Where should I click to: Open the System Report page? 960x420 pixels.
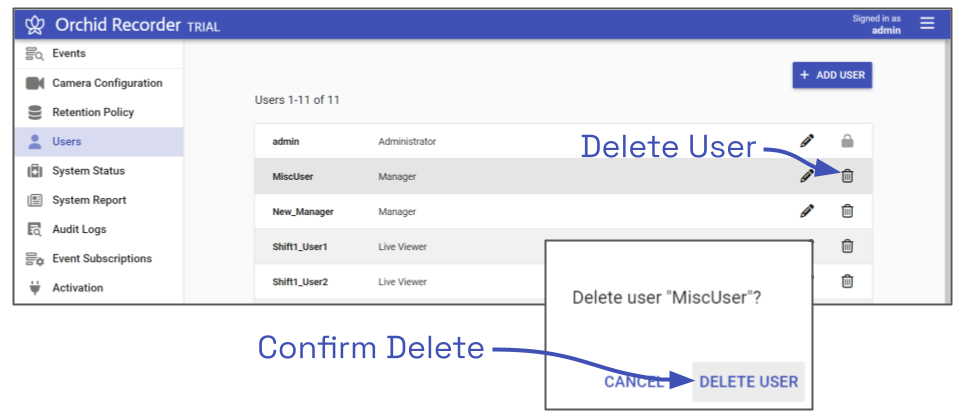point(89,200)
